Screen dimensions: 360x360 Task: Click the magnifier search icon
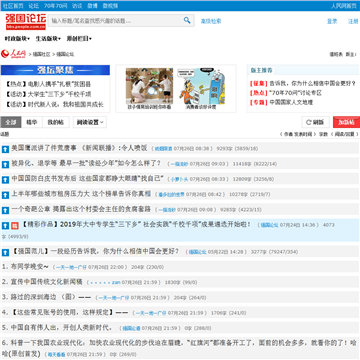click(x=187, y=21)
